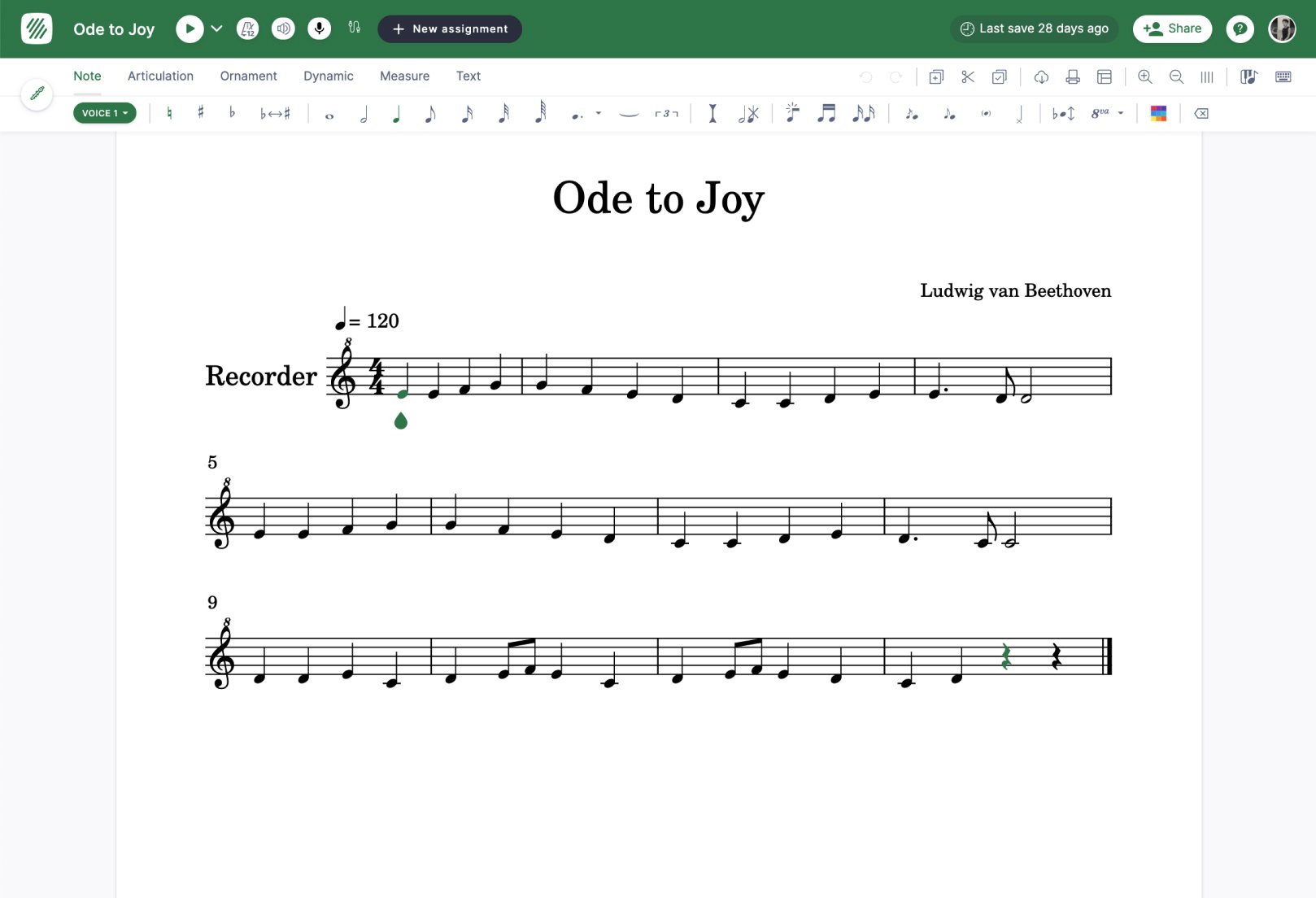Beam notes together
The height and width of the screenshot is (898, 1316).
pyautogui.click(x=826, y=114)
